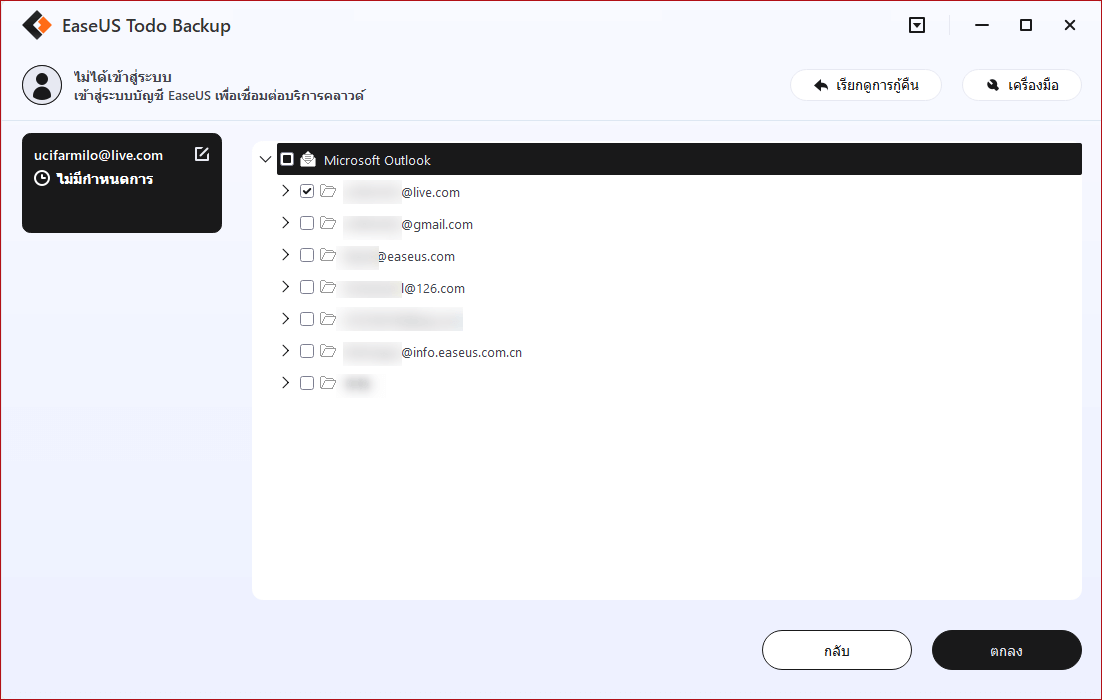Expand the @info.easeus.com.cn account folder
This screenshot has width=1102, height=700.
pos(285,351)
